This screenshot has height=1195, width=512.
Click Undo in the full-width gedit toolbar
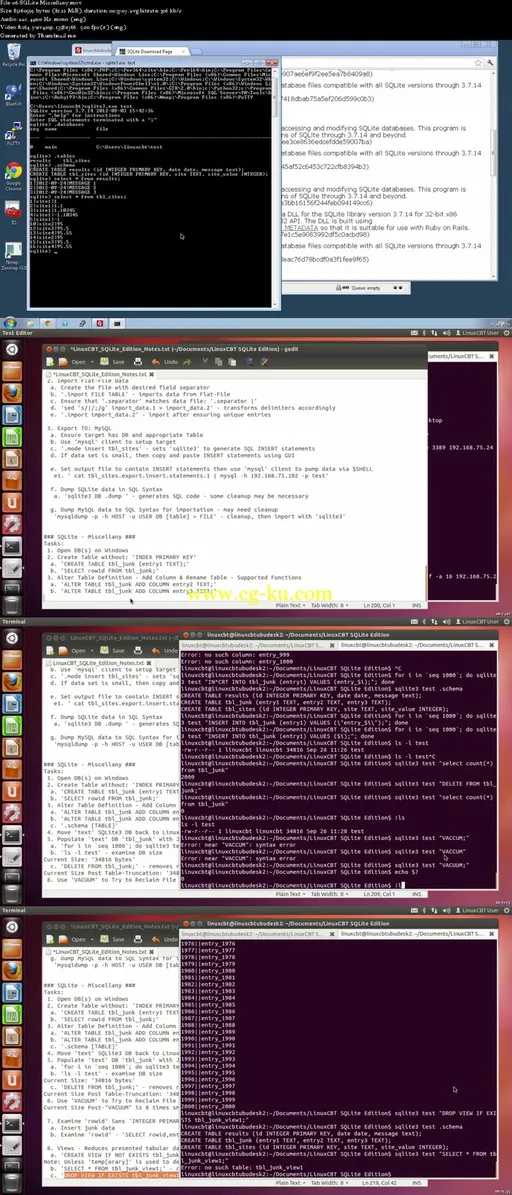[165, 362]
